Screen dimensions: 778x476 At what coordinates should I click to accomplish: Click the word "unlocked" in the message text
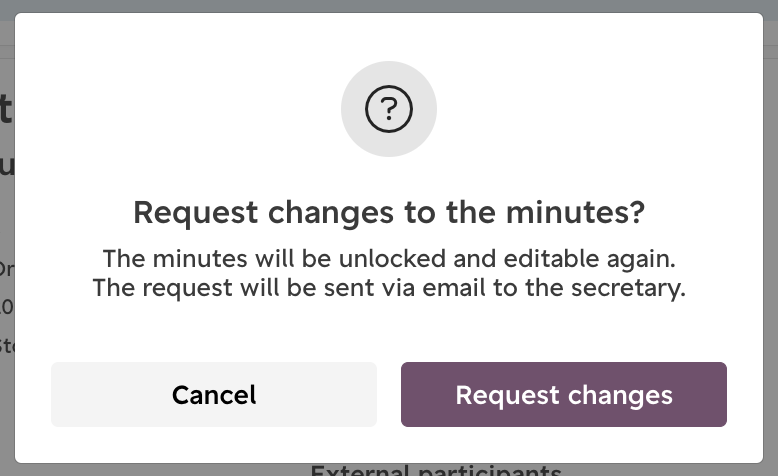click(392, 259)
